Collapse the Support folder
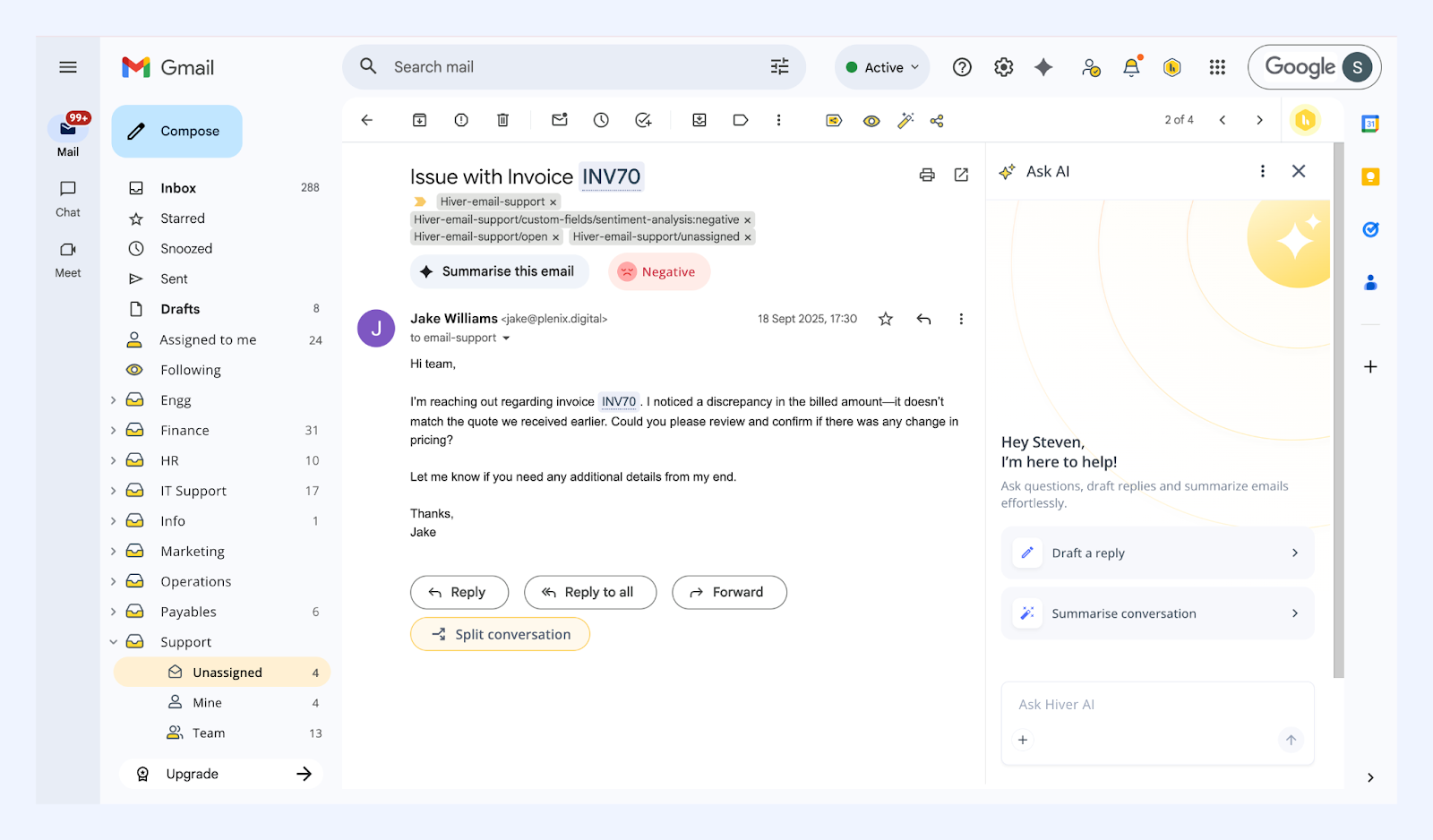Screen dimensions: 1433x840 [x=114, y=642]
